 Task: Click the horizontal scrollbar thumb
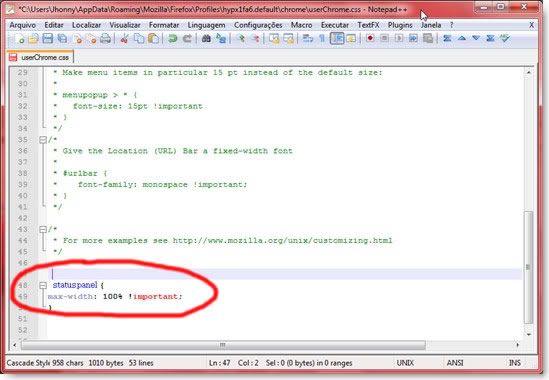point(223,345)
